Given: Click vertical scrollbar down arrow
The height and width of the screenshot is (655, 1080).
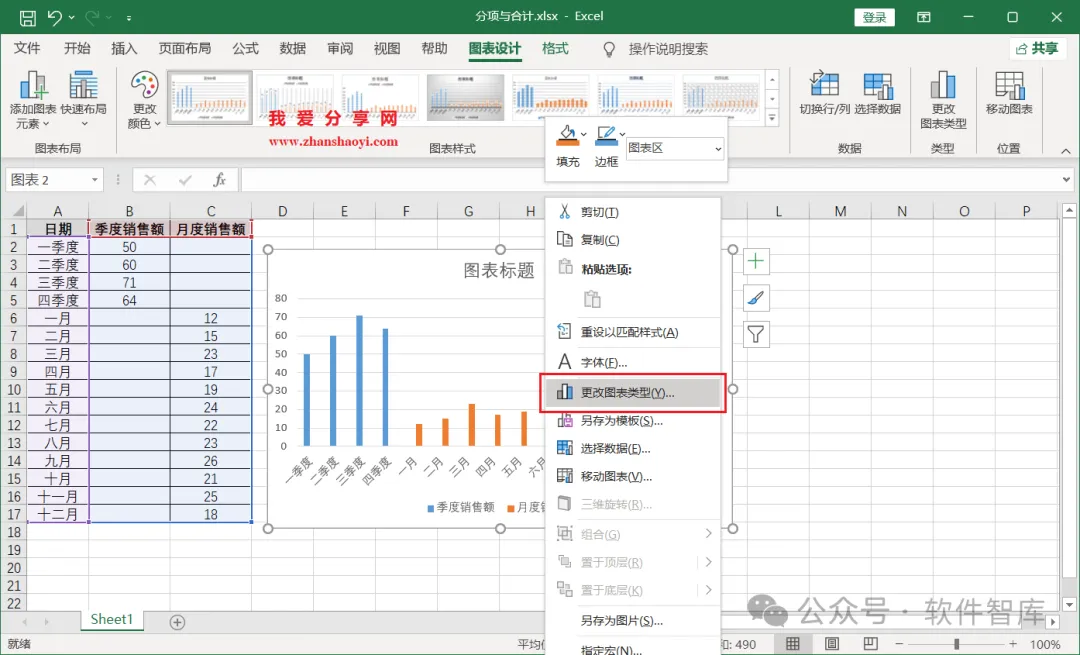Looking at the screenshot, I should pyautogui.click(x=1069, y=605).
